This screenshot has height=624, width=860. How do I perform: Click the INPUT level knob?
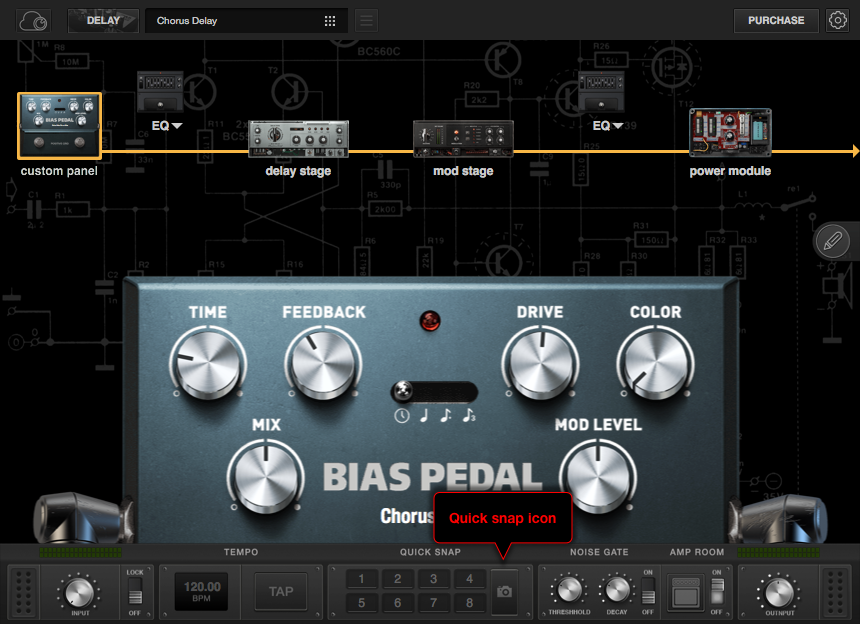tap(80, 593)
